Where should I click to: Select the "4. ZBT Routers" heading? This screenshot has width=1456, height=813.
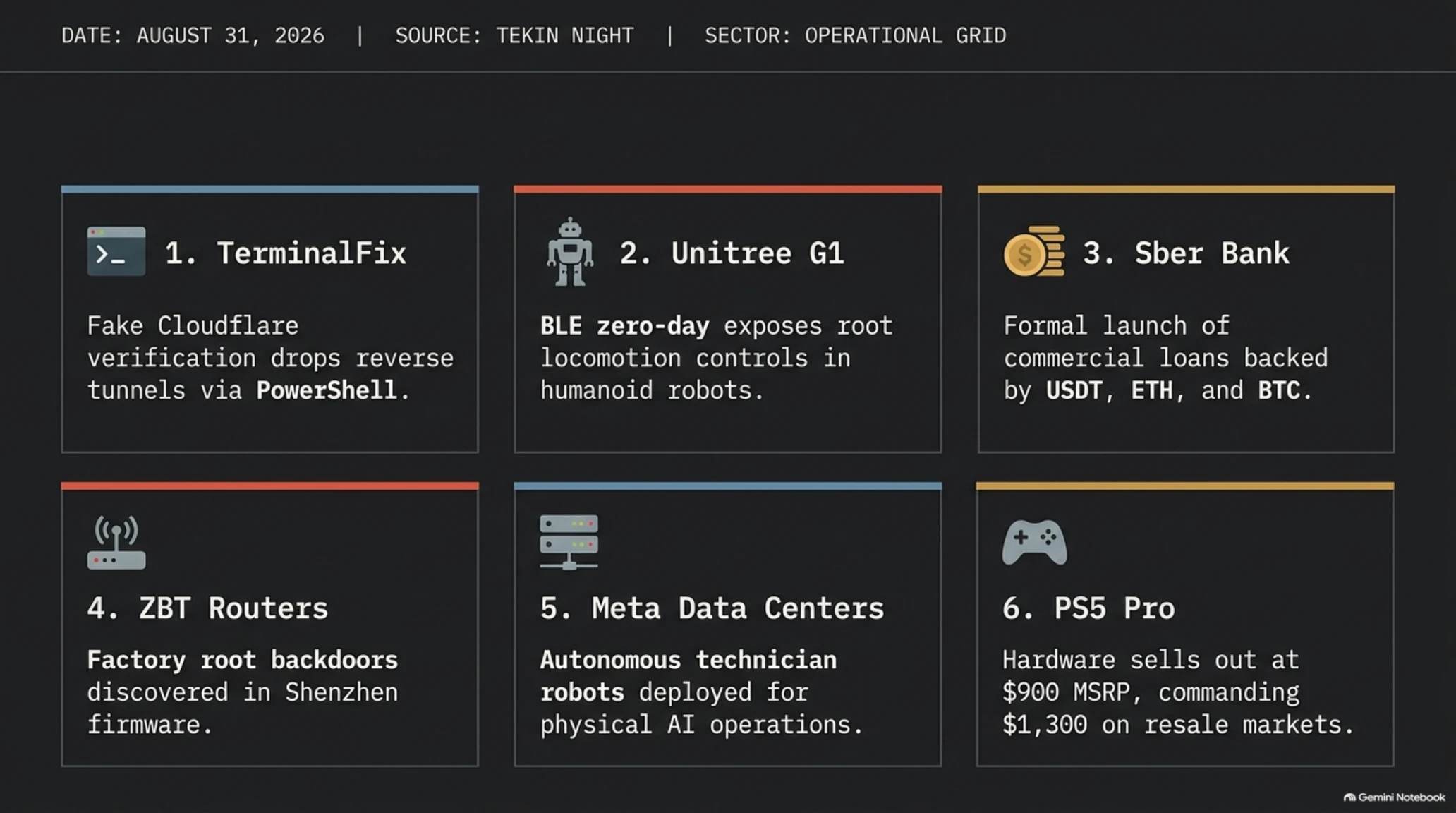tap(207, 608)
